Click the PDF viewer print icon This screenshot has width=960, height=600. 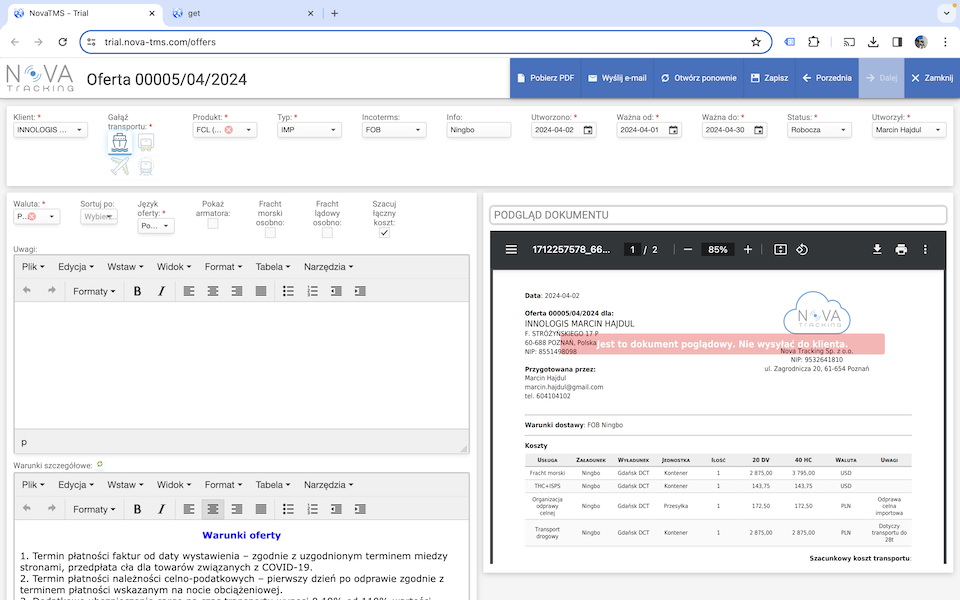[x=901, y=249]
